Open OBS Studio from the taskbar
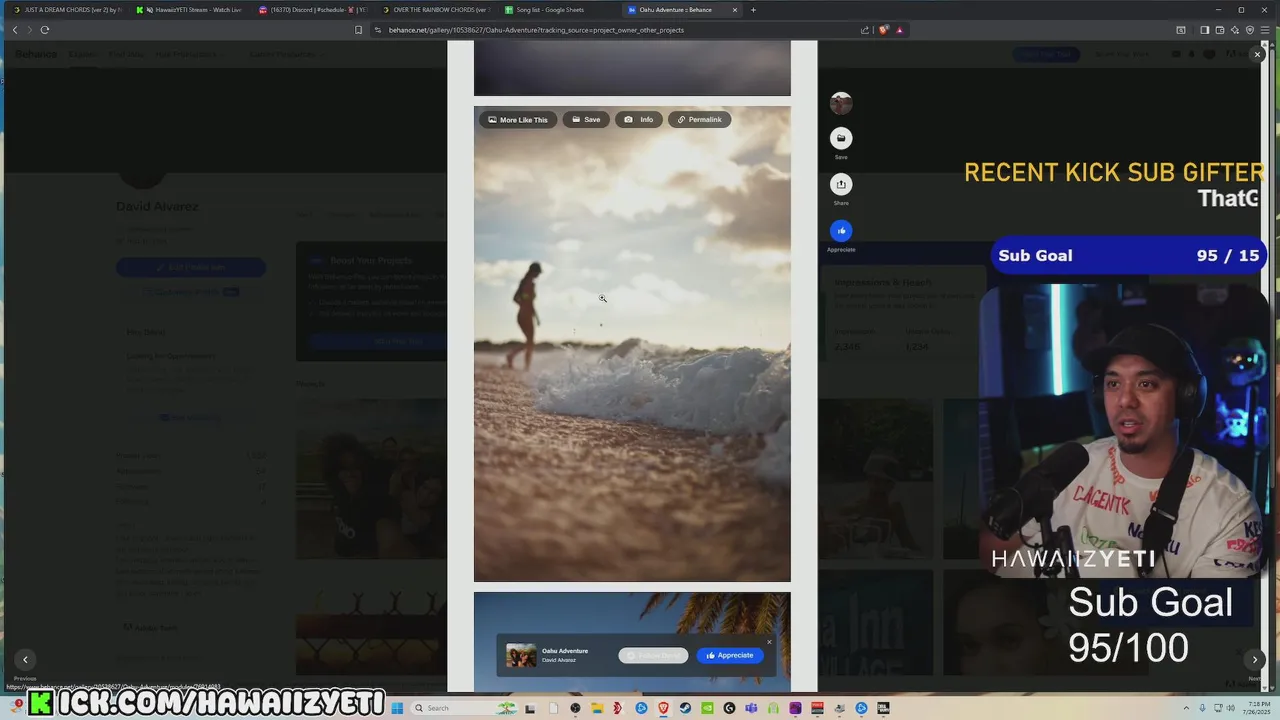This screenshot has height=720, width=1280. [x=575, y=708]
